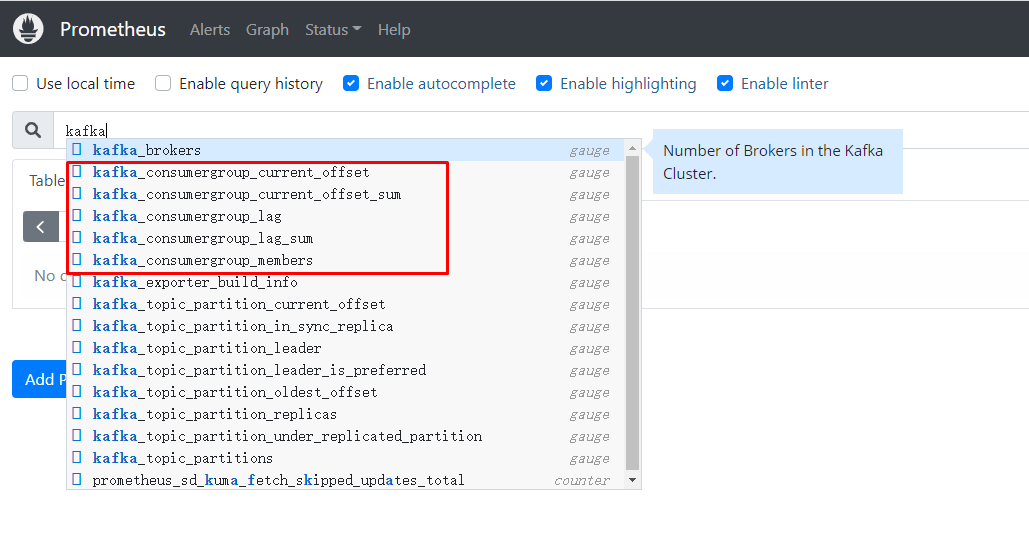Pick kafka_consumergroup_lag from autocomplete

click(x=346, y=216)
